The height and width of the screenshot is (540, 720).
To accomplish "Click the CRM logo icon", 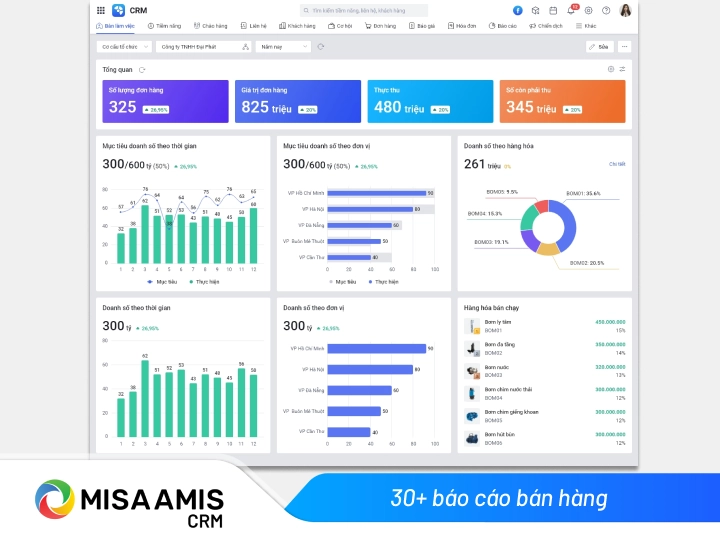I will click(119, 10).
